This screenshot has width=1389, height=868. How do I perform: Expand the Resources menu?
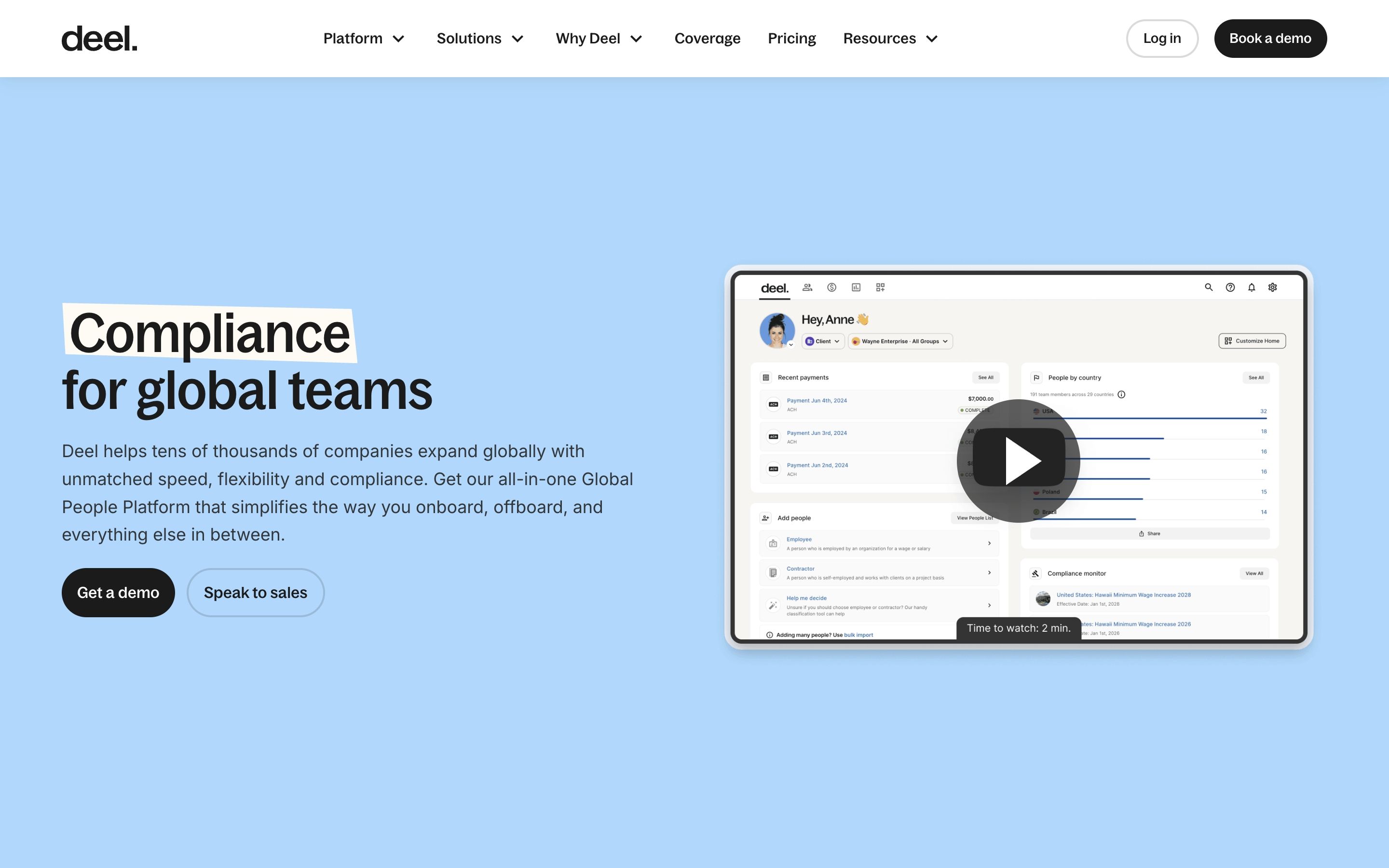[x=890, y=39]
